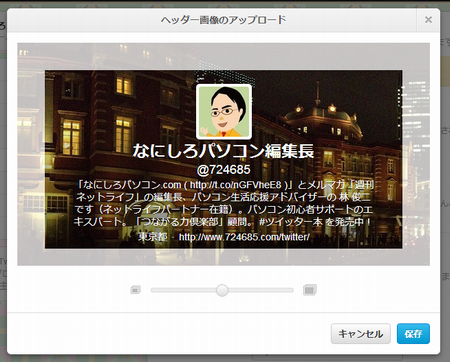Click the 東京都 location text
The width and height of the screenshot is (450, 362).
(x=153, y=237)
